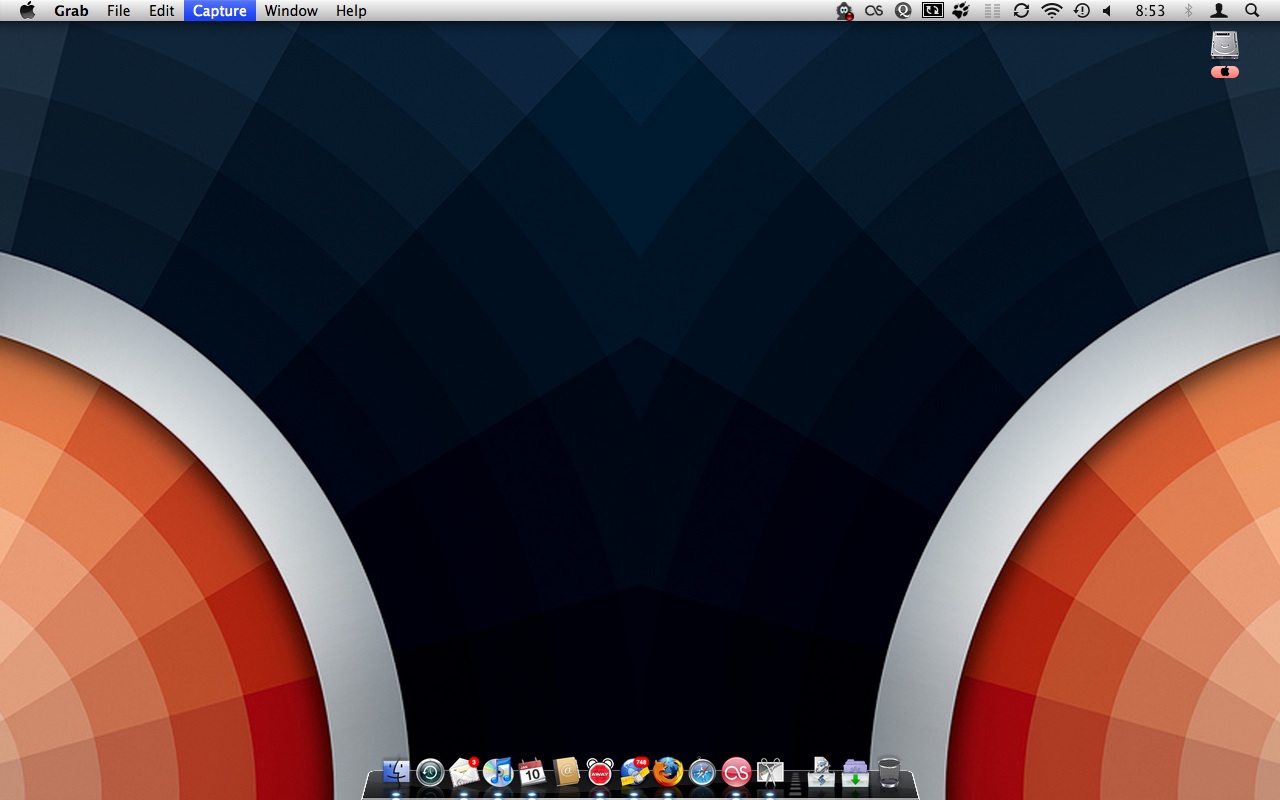Open the Grab application menu
1280x800 pixels.
(x=71, y=11)
